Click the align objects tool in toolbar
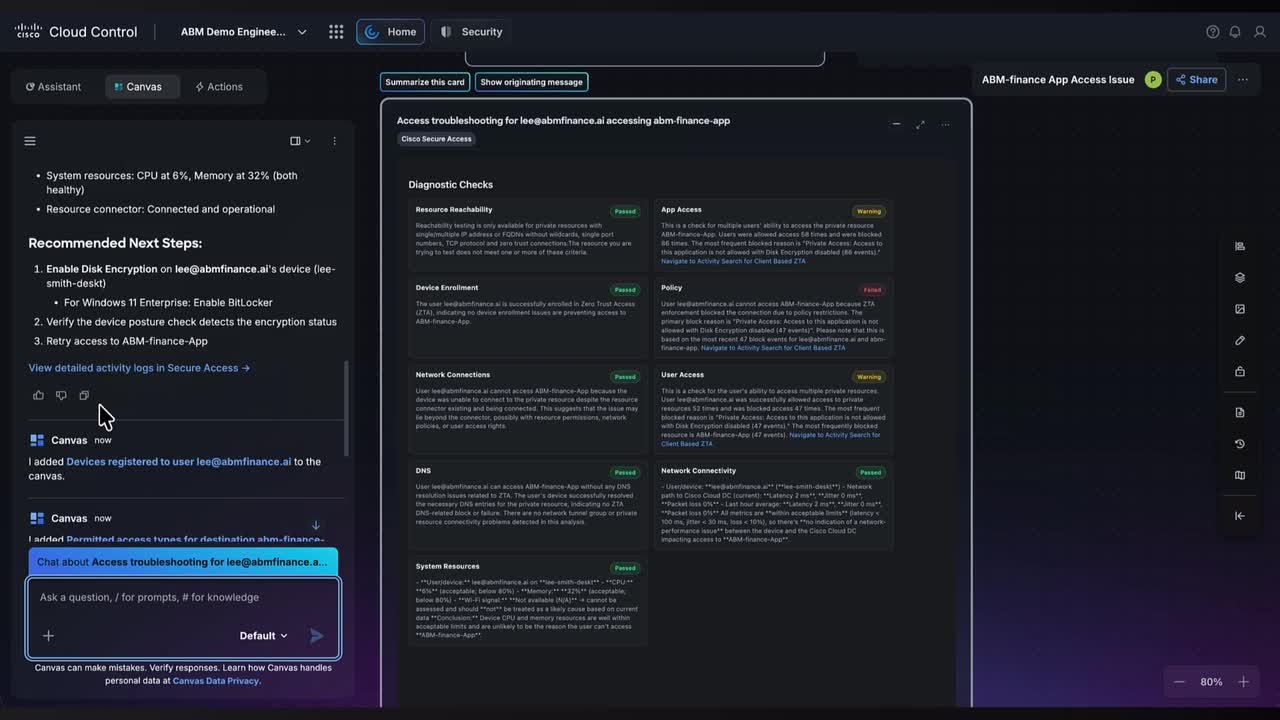Viewport: 1280px width, 720px height. [1240, 246]
